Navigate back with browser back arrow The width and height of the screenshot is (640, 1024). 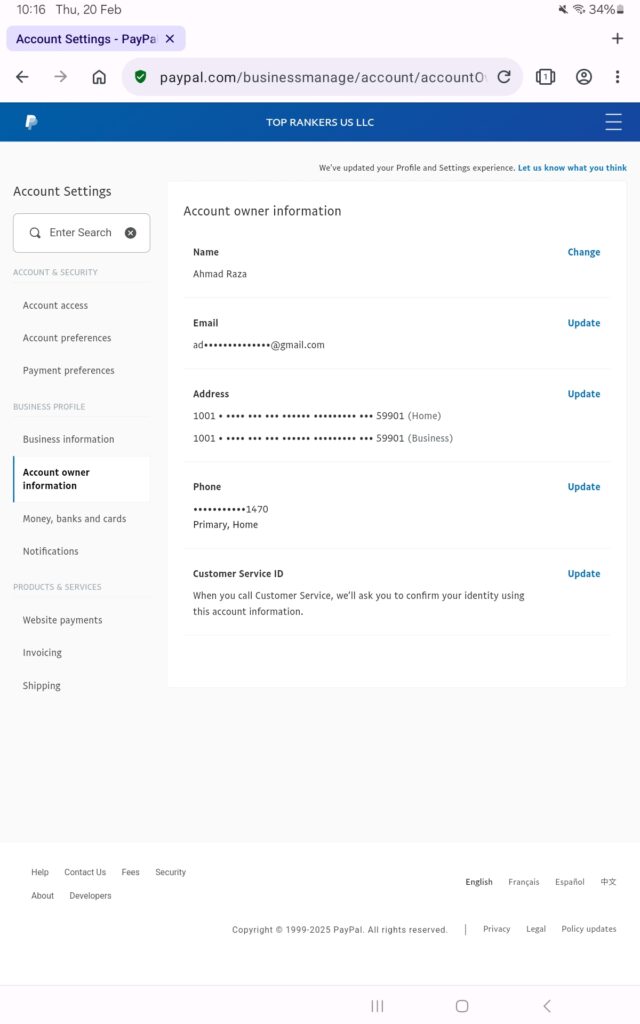[x=22, y=77]
